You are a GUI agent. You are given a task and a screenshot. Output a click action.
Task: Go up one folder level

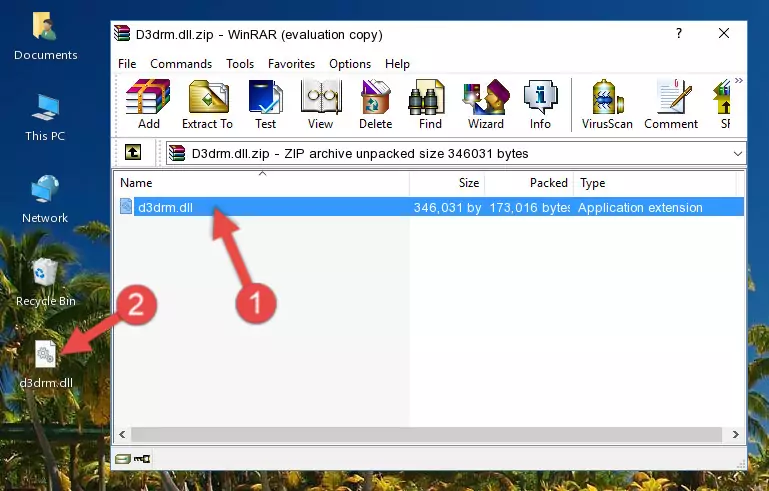coord(133,153)
